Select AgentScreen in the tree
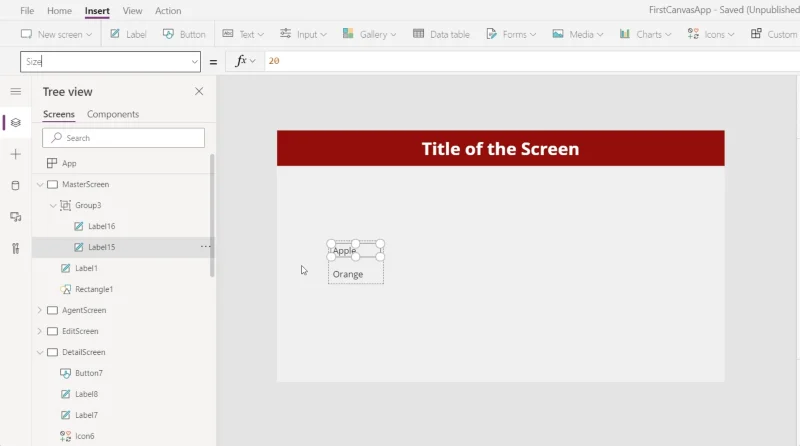The image size is (800, 446). 84,310
